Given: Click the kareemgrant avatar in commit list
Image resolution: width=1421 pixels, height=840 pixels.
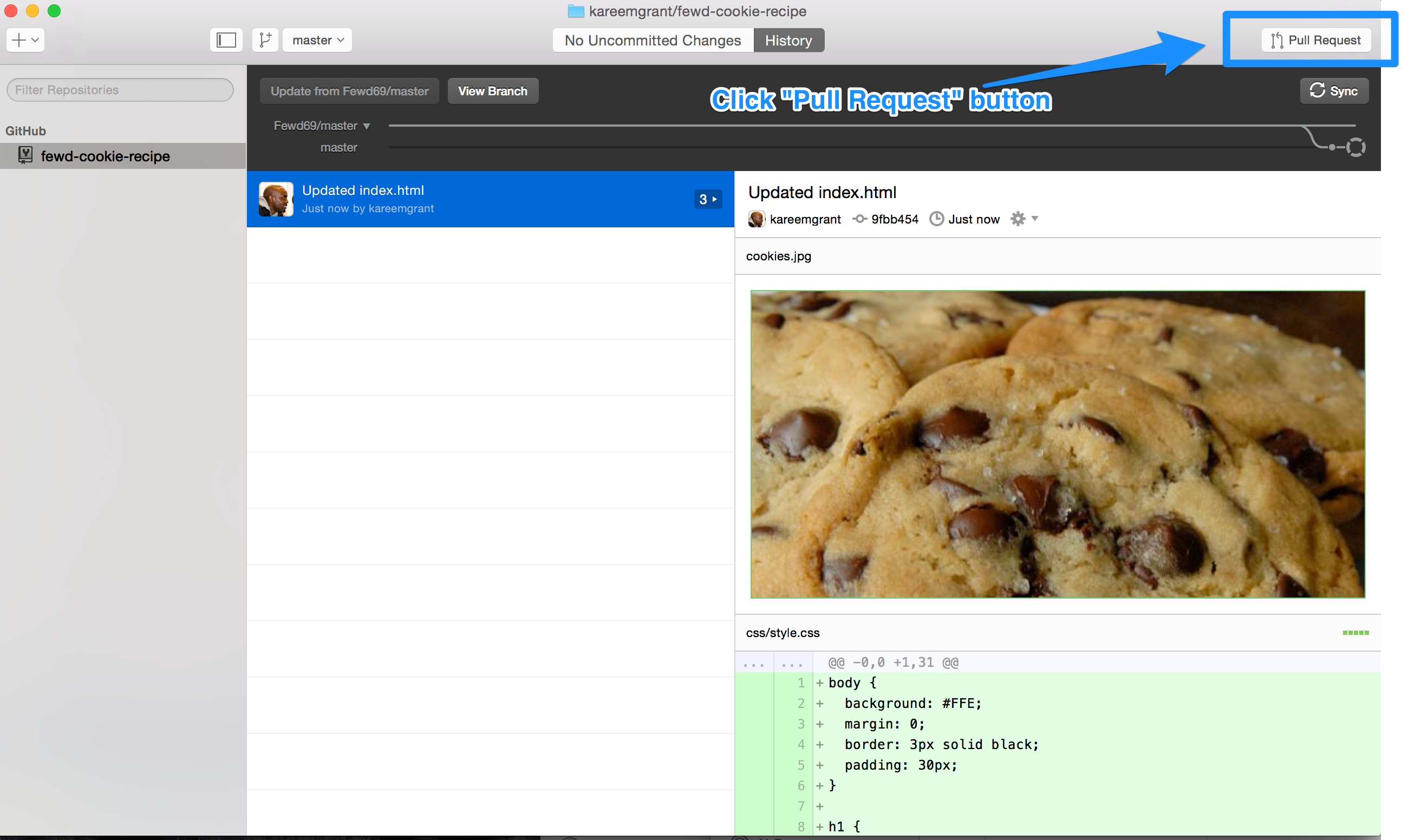Looking at the screenshot, I should click(276, 199).
